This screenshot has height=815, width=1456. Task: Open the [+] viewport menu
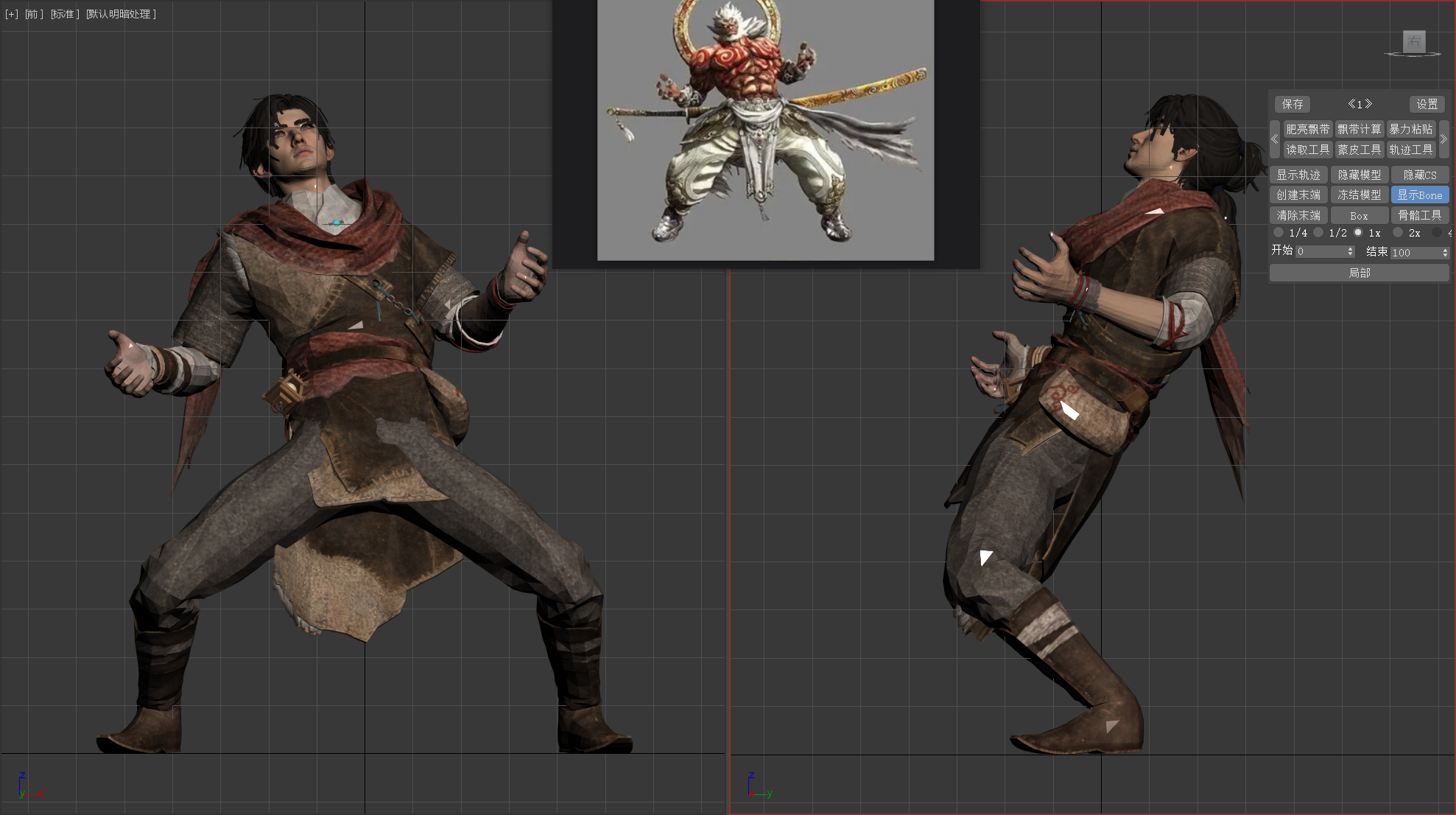coord(12,14)
